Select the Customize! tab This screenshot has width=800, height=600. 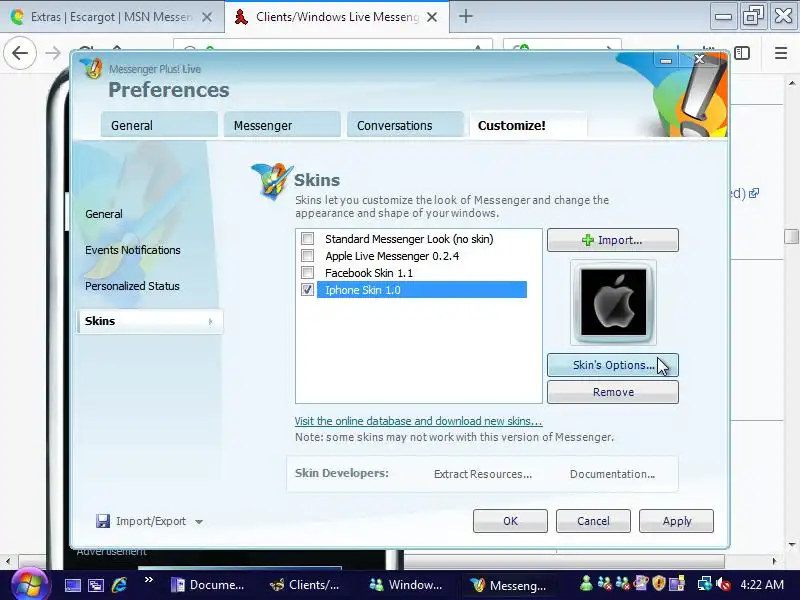pyautogui.click(x=528, y=125)
